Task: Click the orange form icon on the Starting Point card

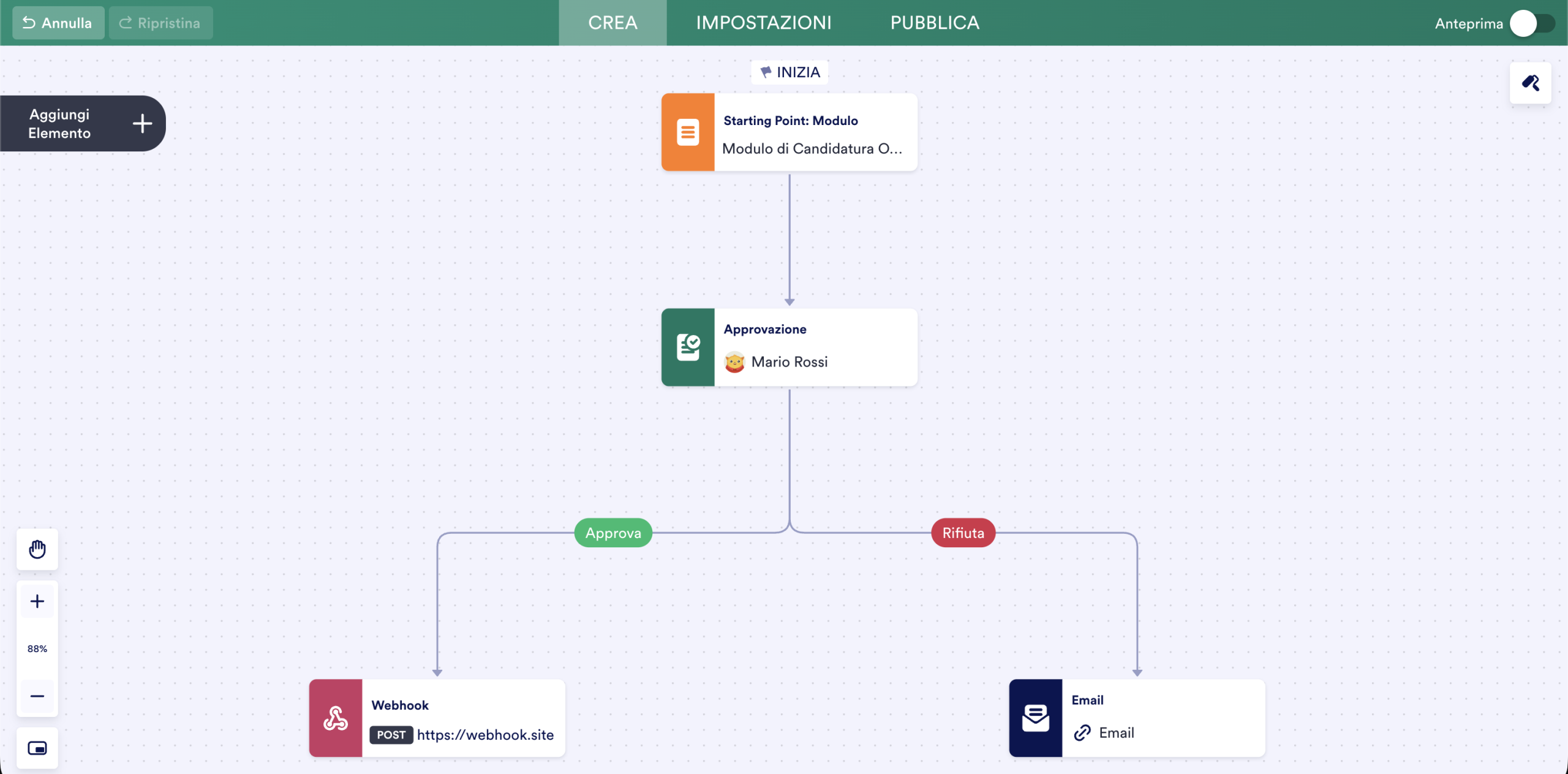Action: point(688,132)
